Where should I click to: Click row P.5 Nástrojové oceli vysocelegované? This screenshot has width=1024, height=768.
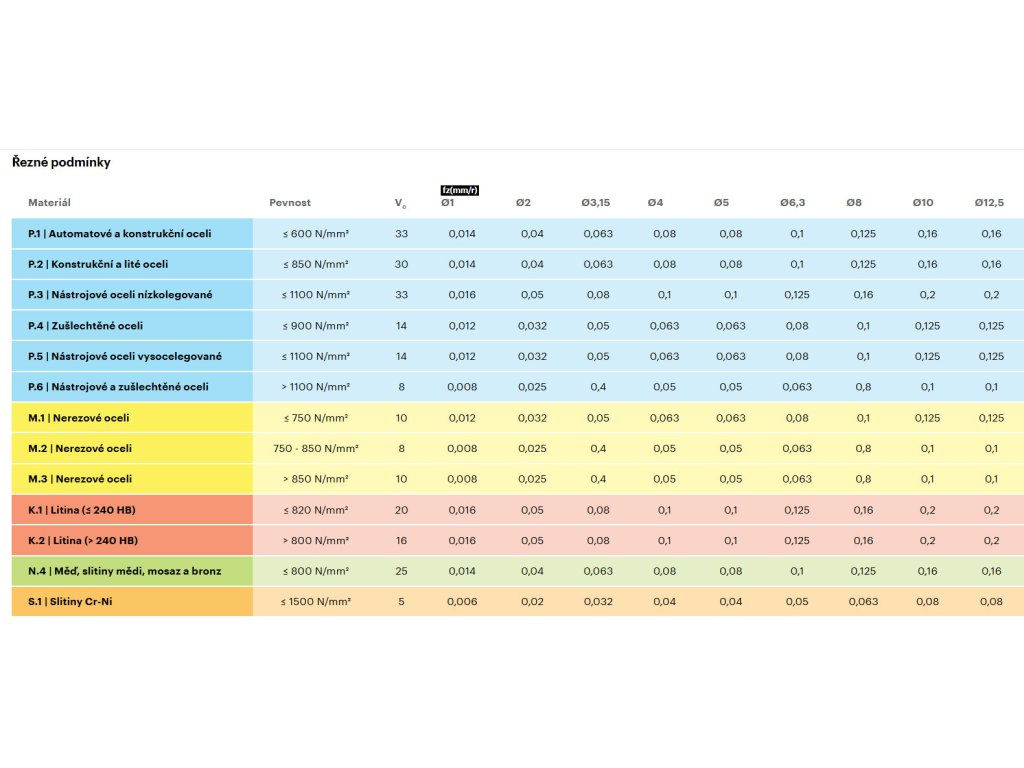point(518,357)
